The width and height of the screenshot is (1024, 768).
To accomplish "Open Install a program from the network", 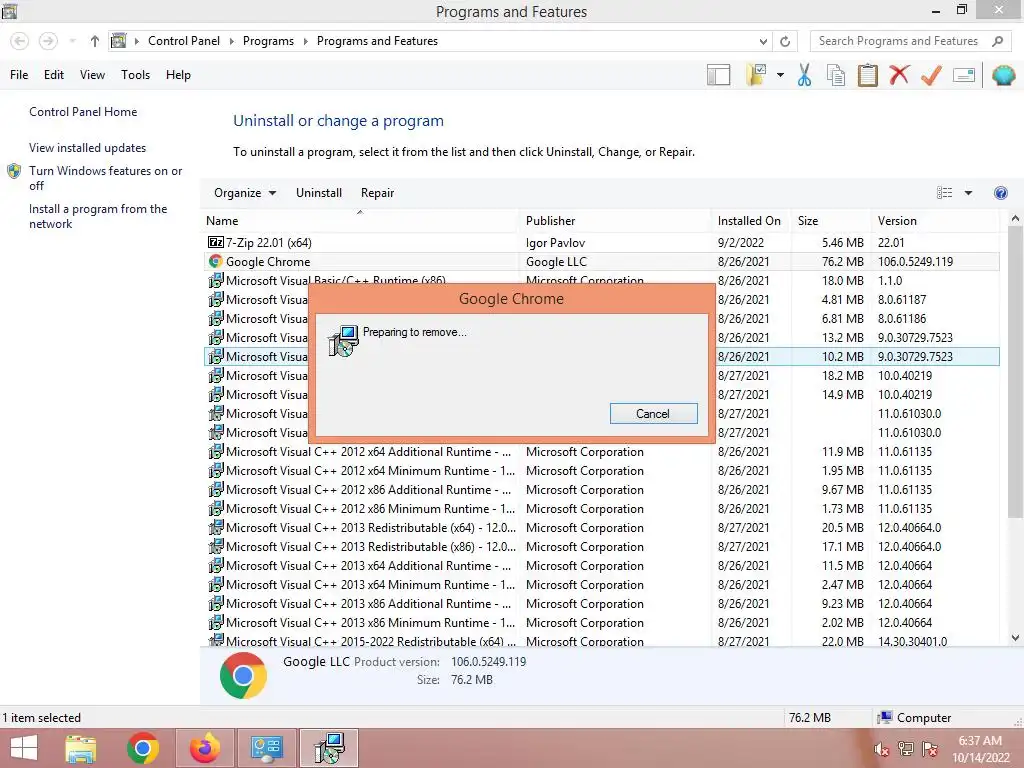I will coord(98,216).
